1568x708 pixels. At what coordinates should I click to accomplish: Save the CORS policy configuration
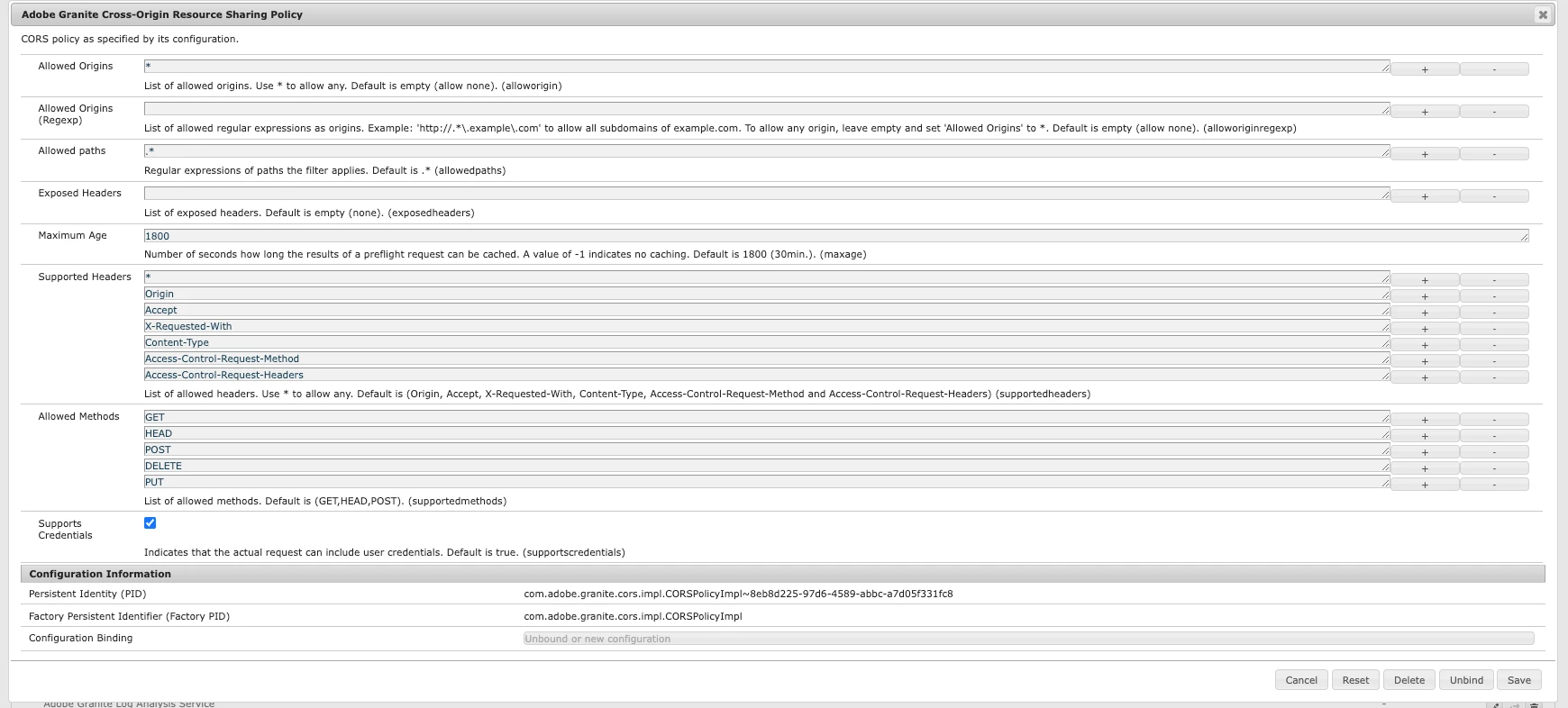click(1519, 680)
